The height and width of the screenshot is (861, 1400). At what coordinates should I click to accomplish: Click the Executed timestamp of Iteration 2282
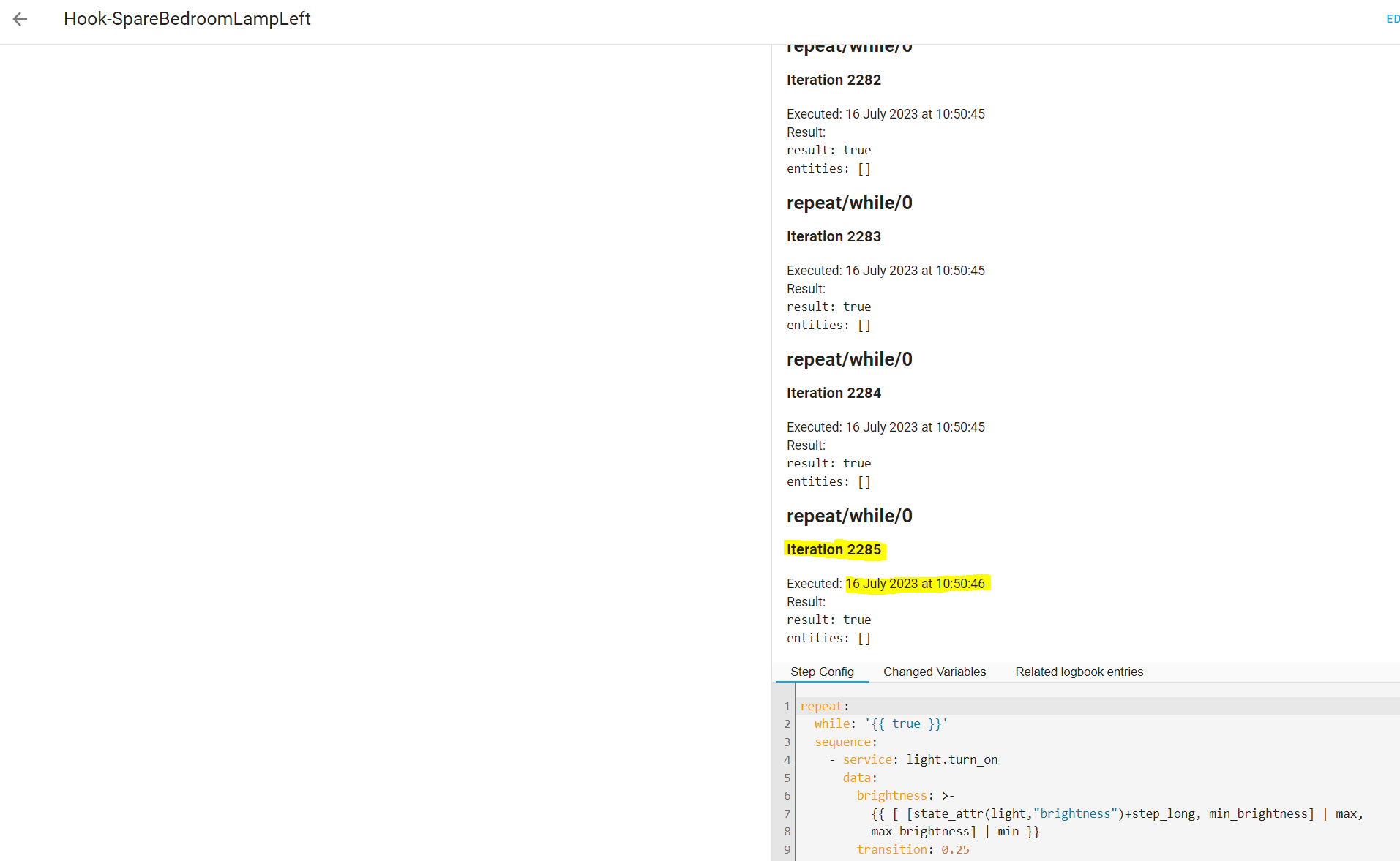886,113
